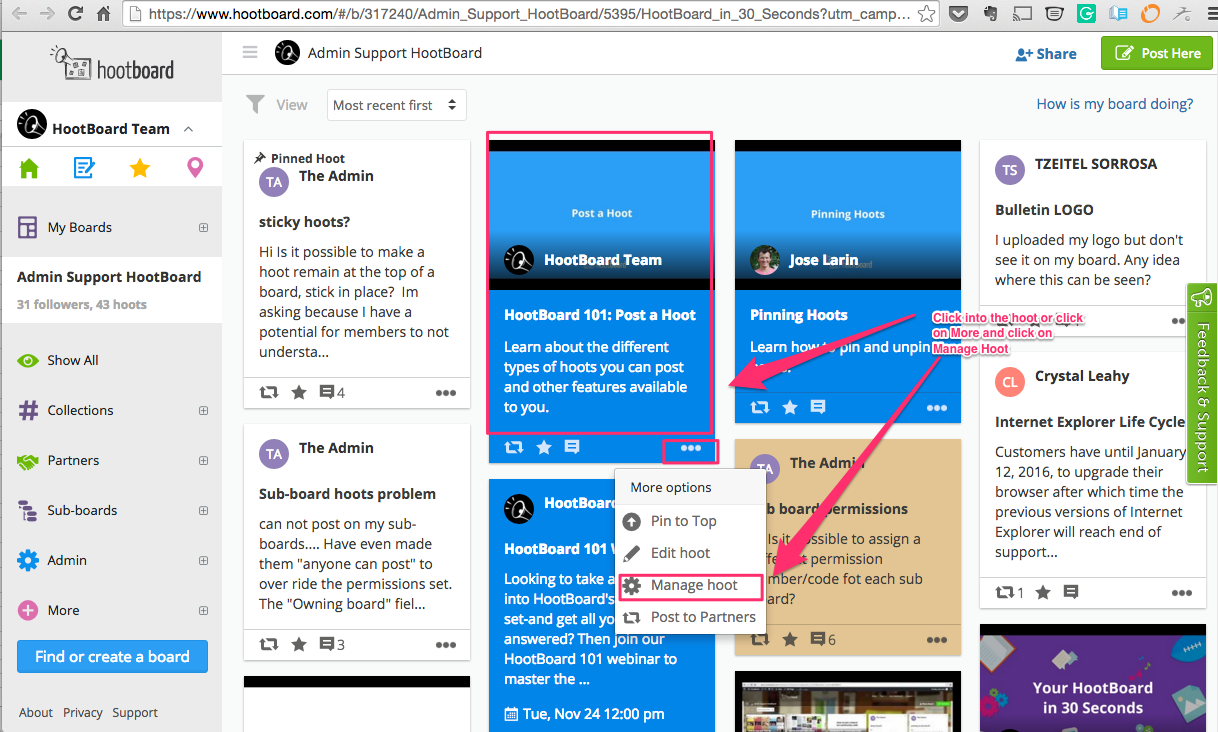Star the 'Internet Explorer Life Cycle' post
This screenshot has width=1218, height=732.
[1043, 592]
